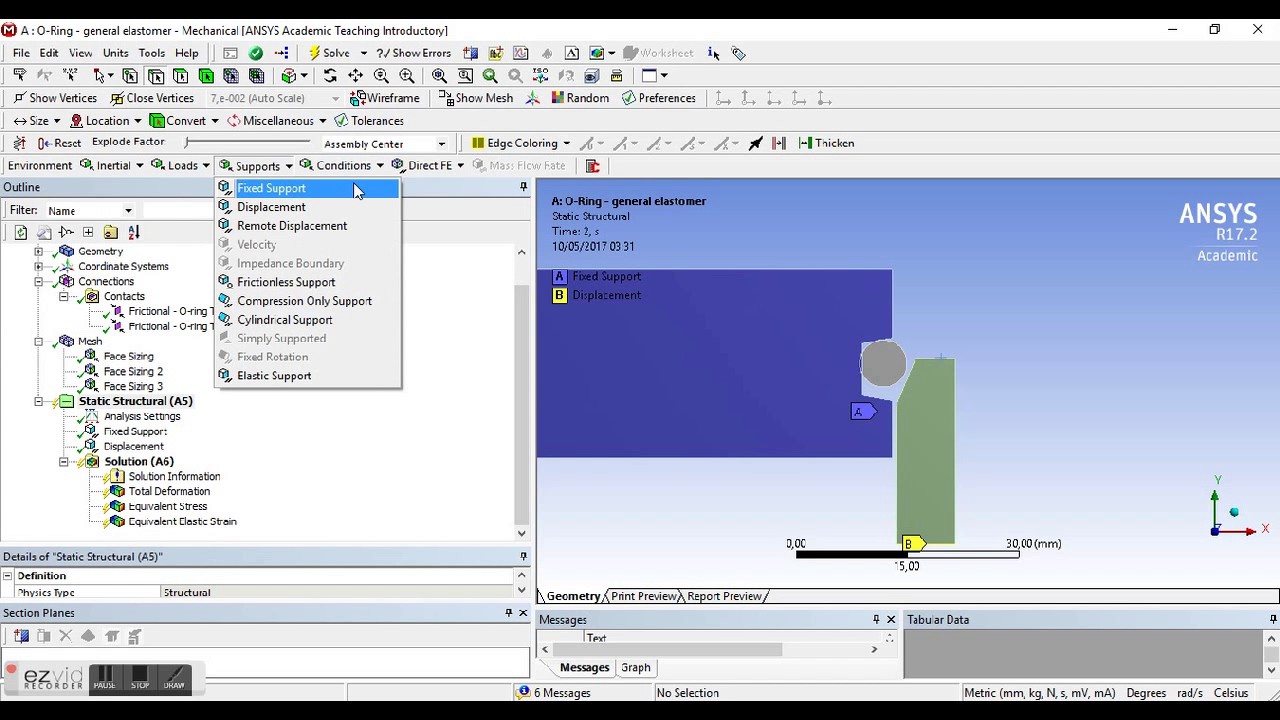This screenshot has height=720, width=1280.
Task: Open the Tools menu
Action: coord(152,53)
